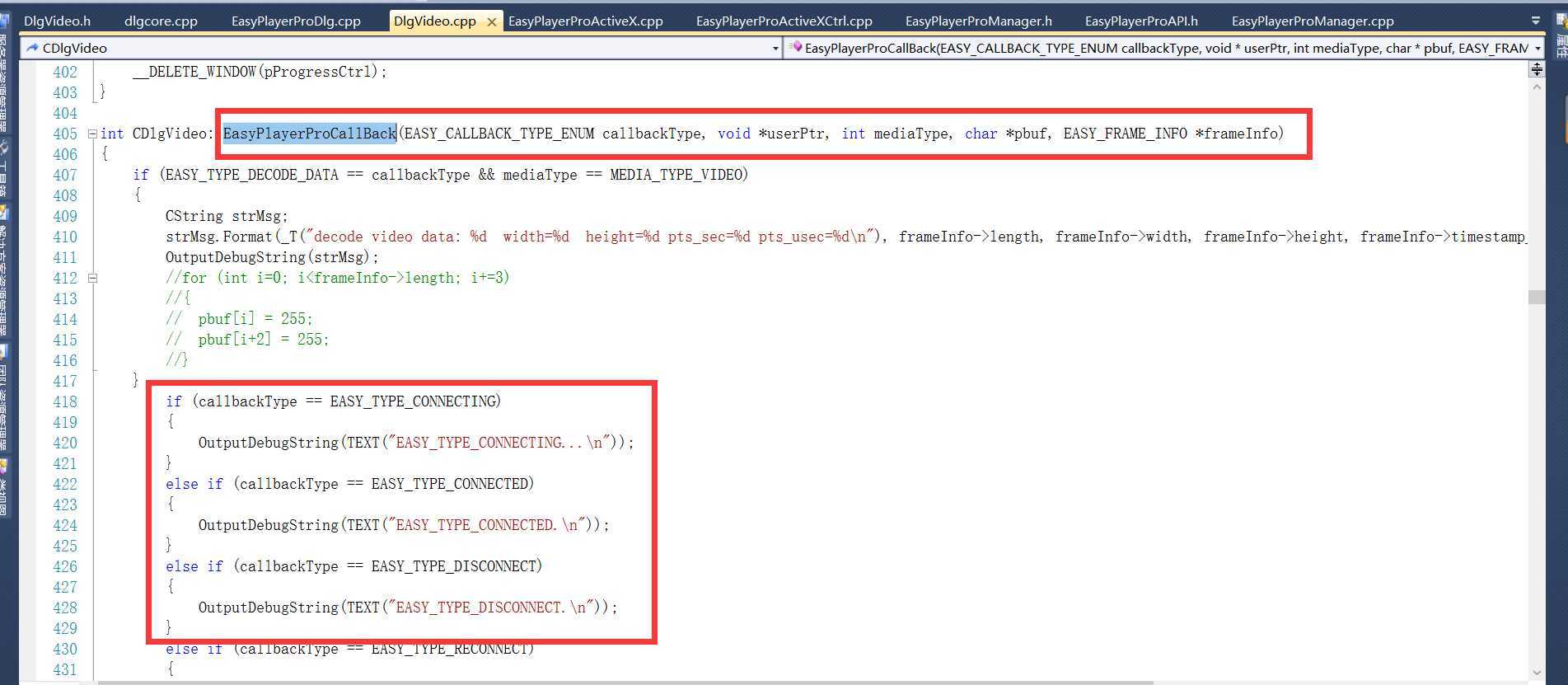Click the "EASY_TYPE_DISCONNECT.\n" string on line 428

click(491, 608)
